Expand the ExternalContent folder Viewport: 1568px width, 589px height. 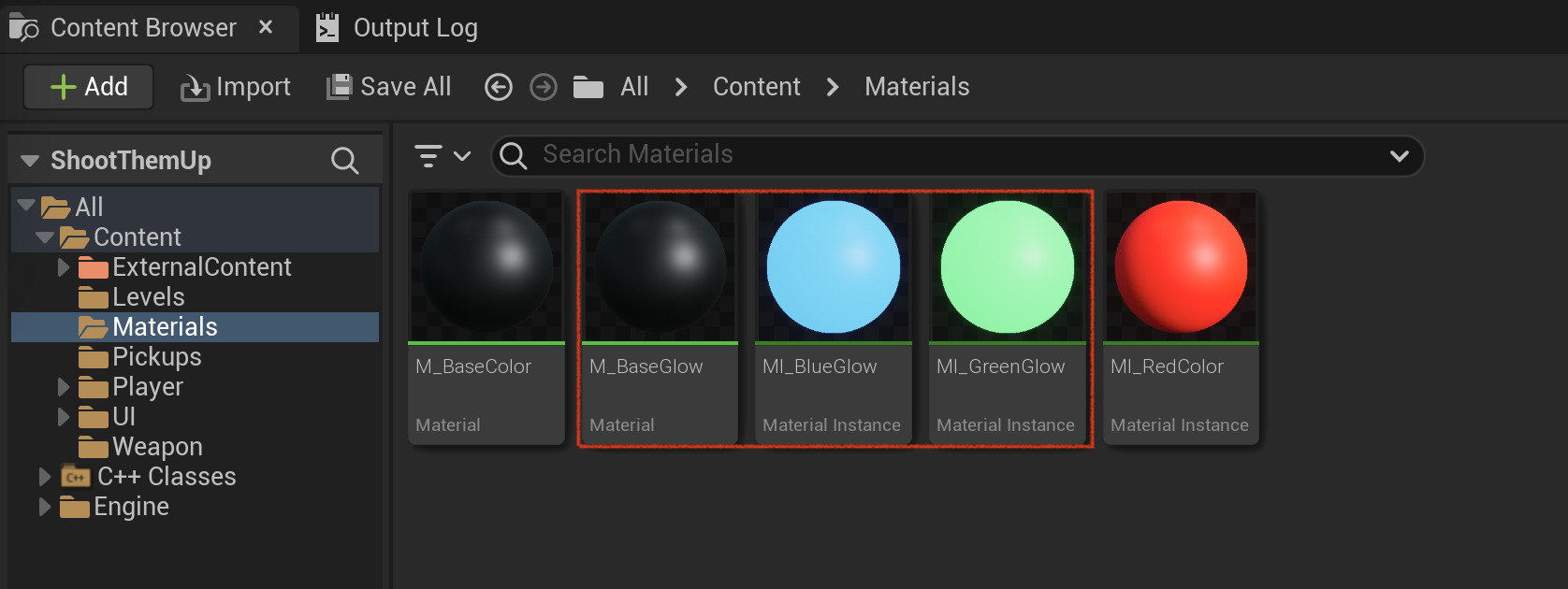point(64,267)
